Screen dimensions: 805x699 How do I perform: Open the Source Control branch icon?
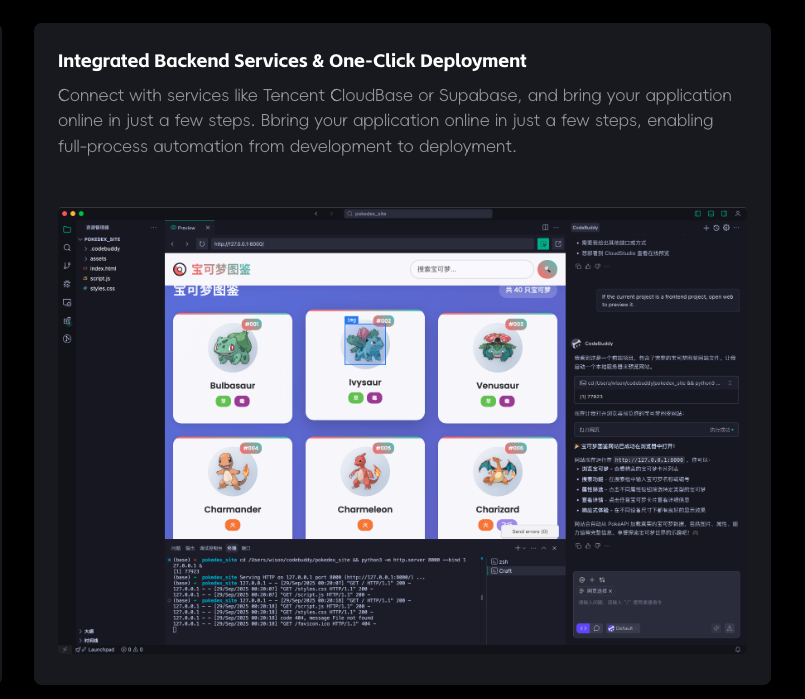[67, 266]
